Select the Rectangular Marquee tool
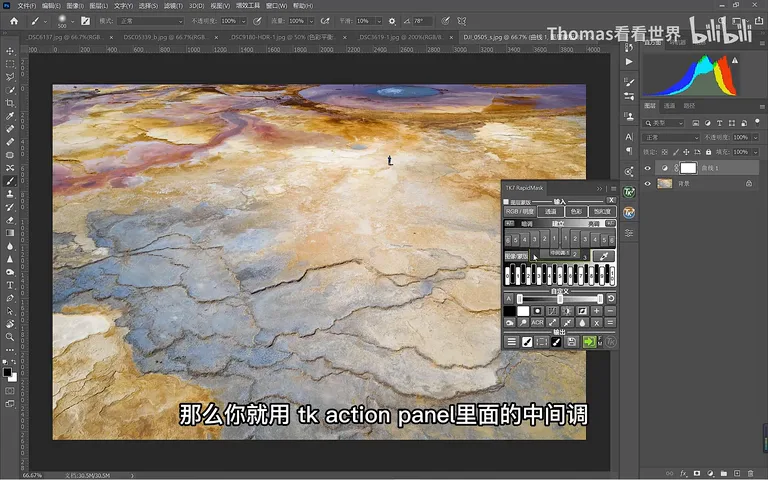This screenshot has height=480, width=768. coord(10,64)
